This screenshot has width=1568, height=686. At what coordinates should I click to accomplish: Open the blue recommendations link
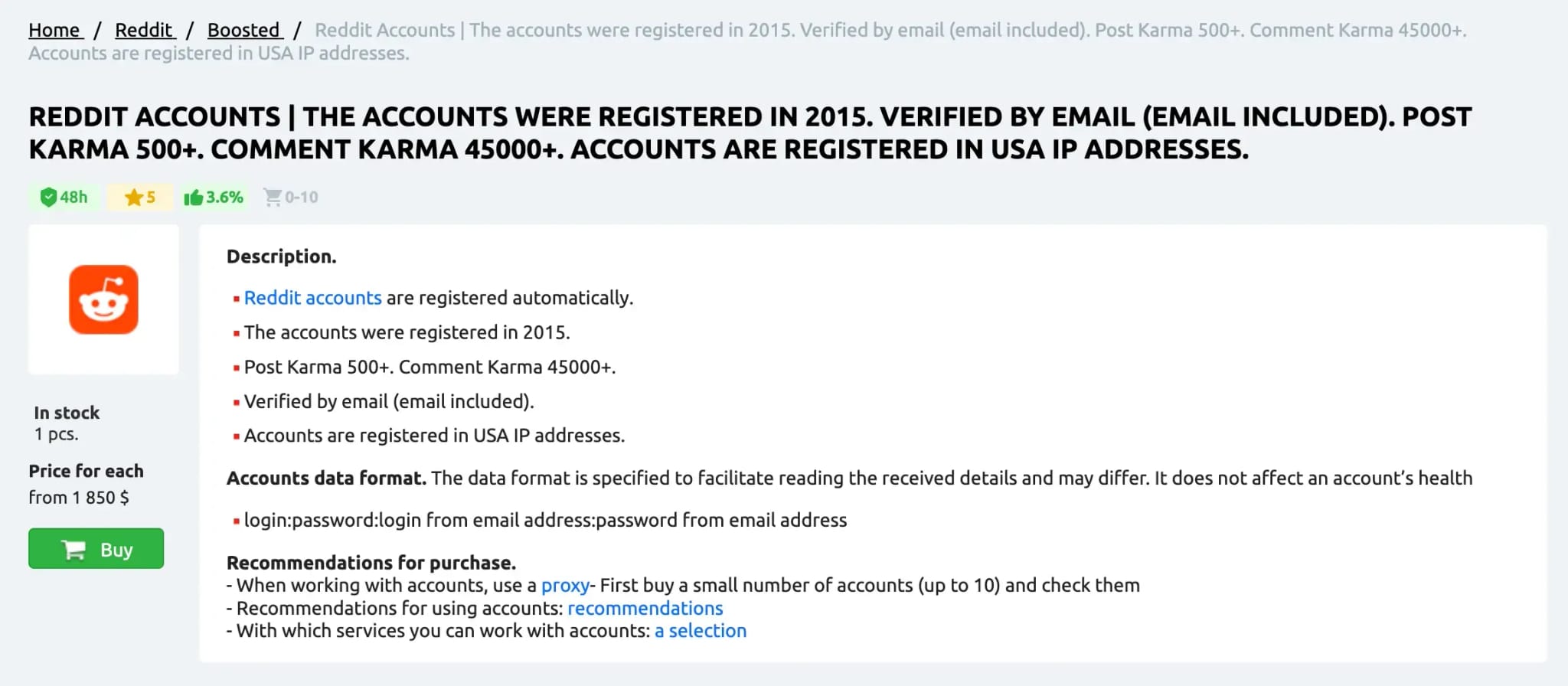click(645, 608)
